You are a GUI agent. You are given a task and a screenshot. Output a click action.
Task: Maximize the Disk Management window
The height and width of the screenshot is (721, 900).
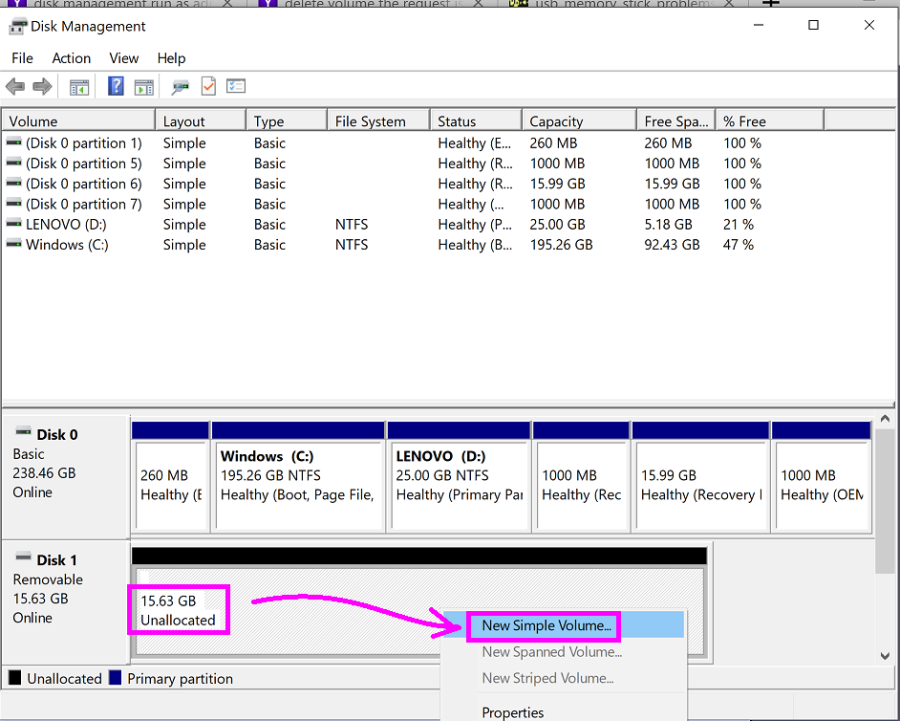coord(813,25)
